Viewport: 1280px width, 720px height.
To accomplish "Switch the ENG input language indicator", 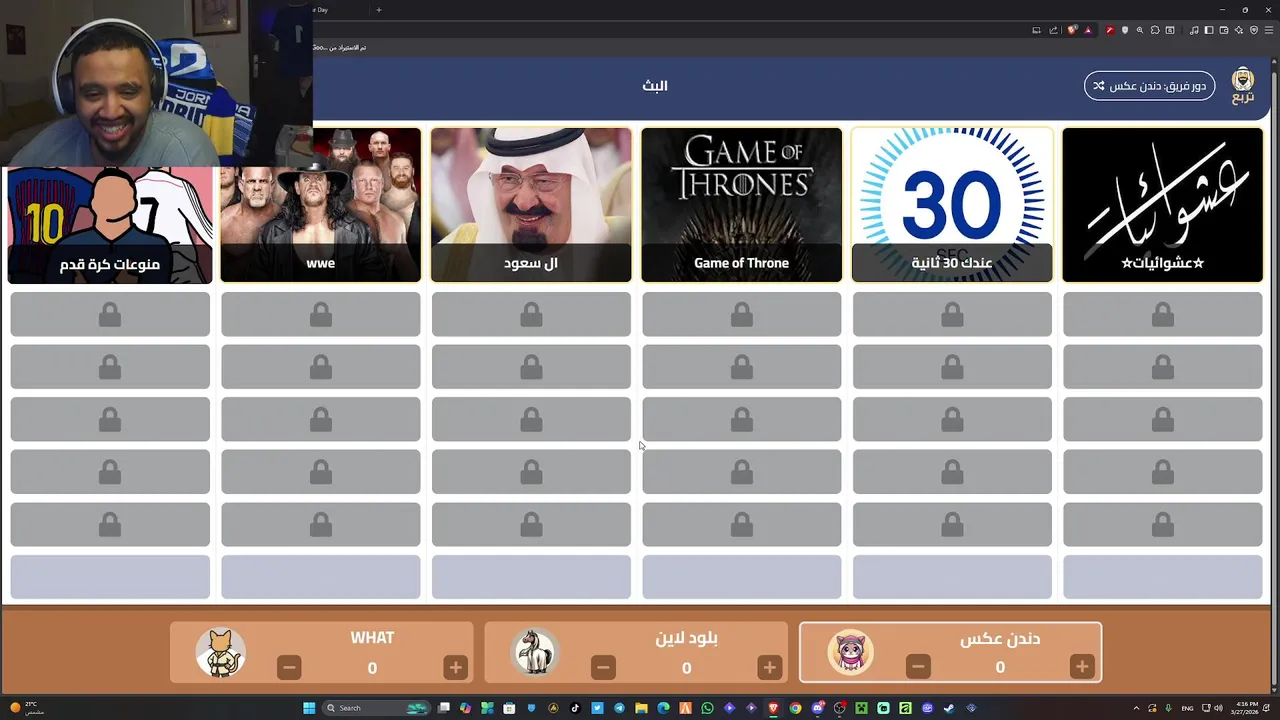I will (1187, 708).
